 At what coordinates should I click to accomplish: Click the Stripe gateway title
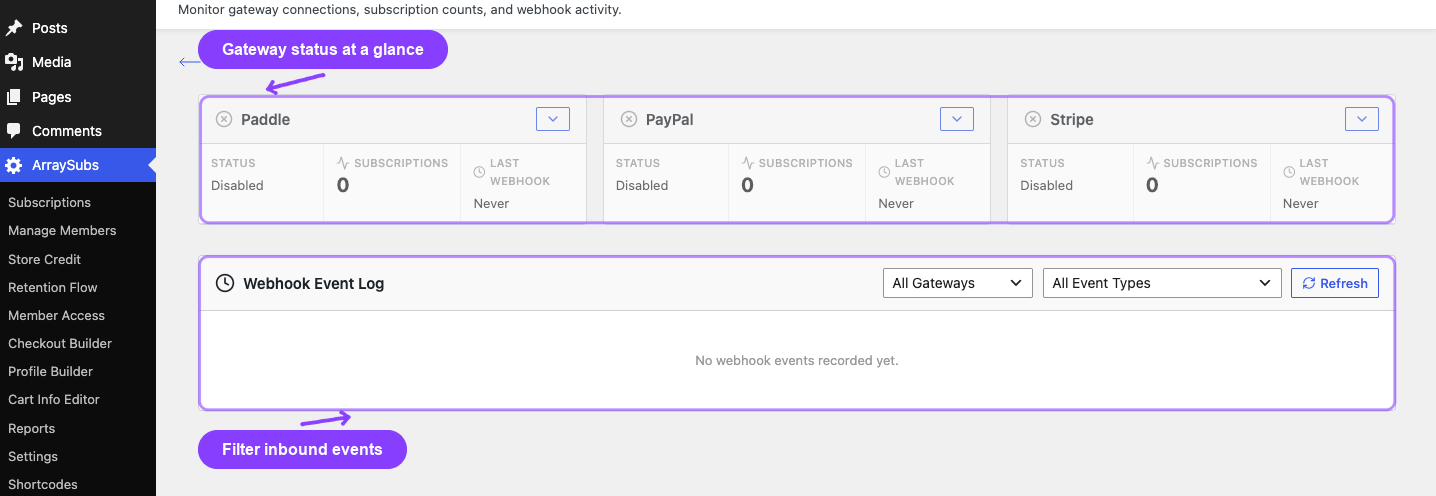point(1072,119)
